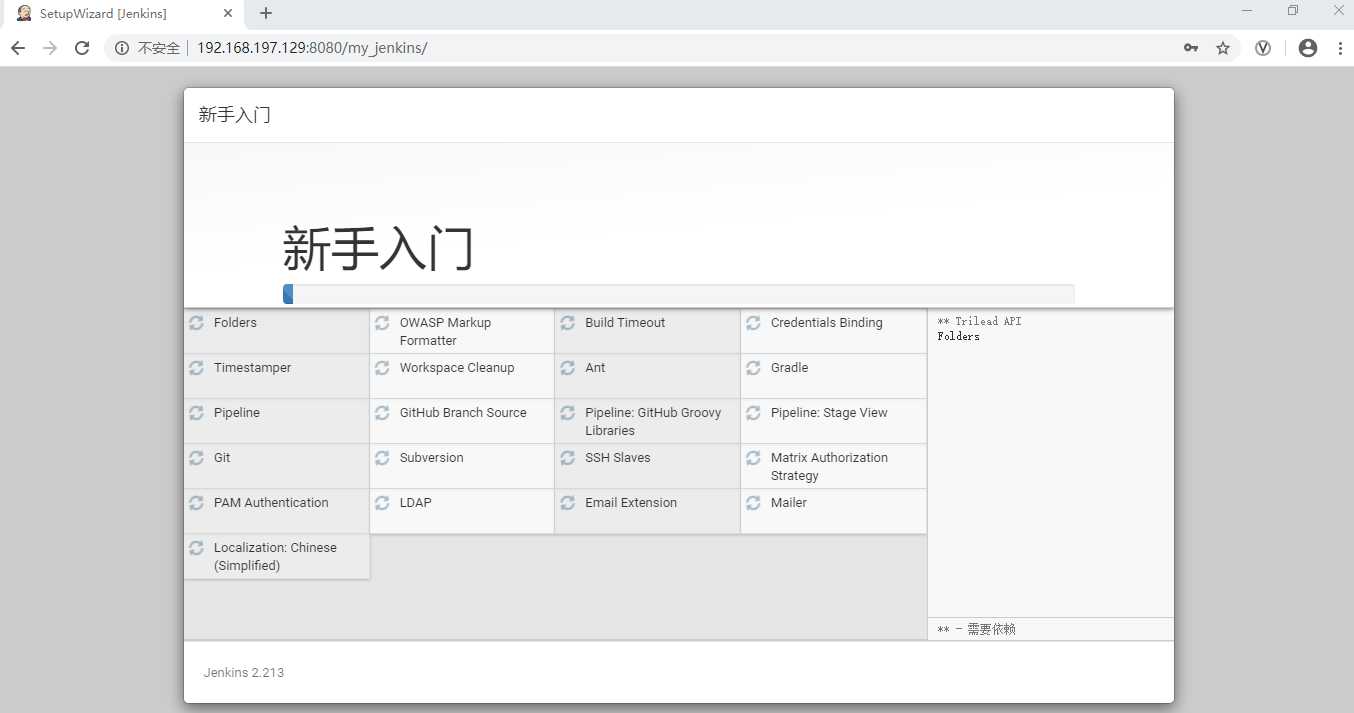Click the sync icon beside PAM Authentication
This screenshot has height=713, width=1354.
(197, 503)
